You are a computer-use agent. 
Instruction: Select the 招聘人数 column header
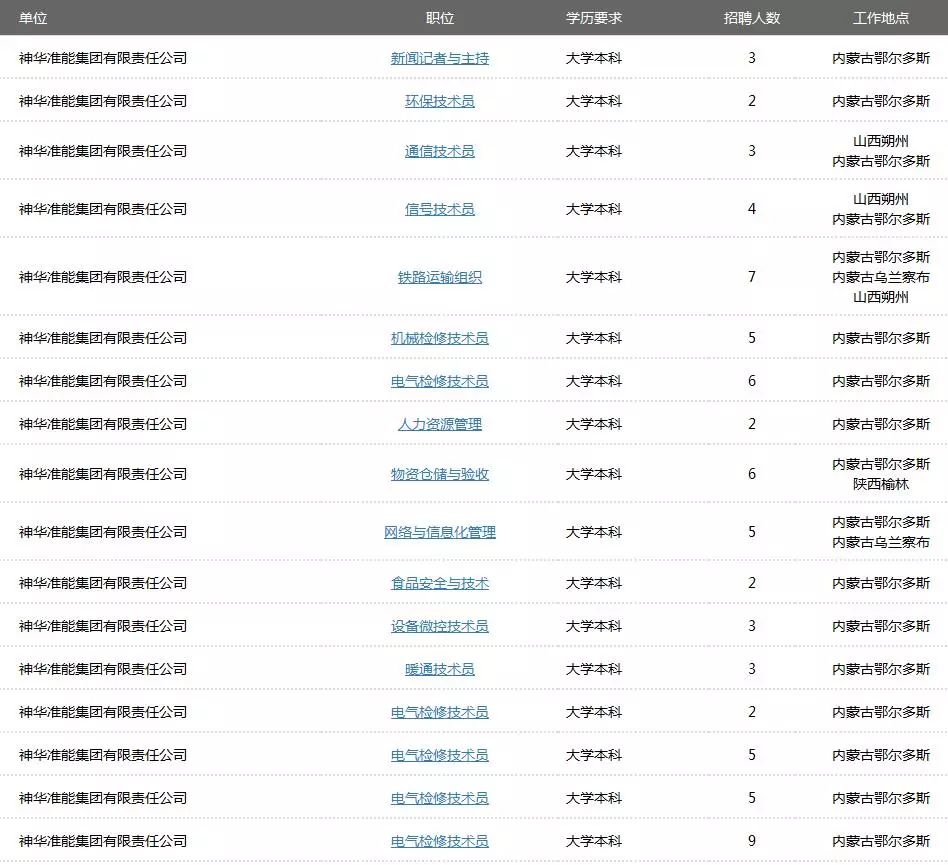coord(752,18)
